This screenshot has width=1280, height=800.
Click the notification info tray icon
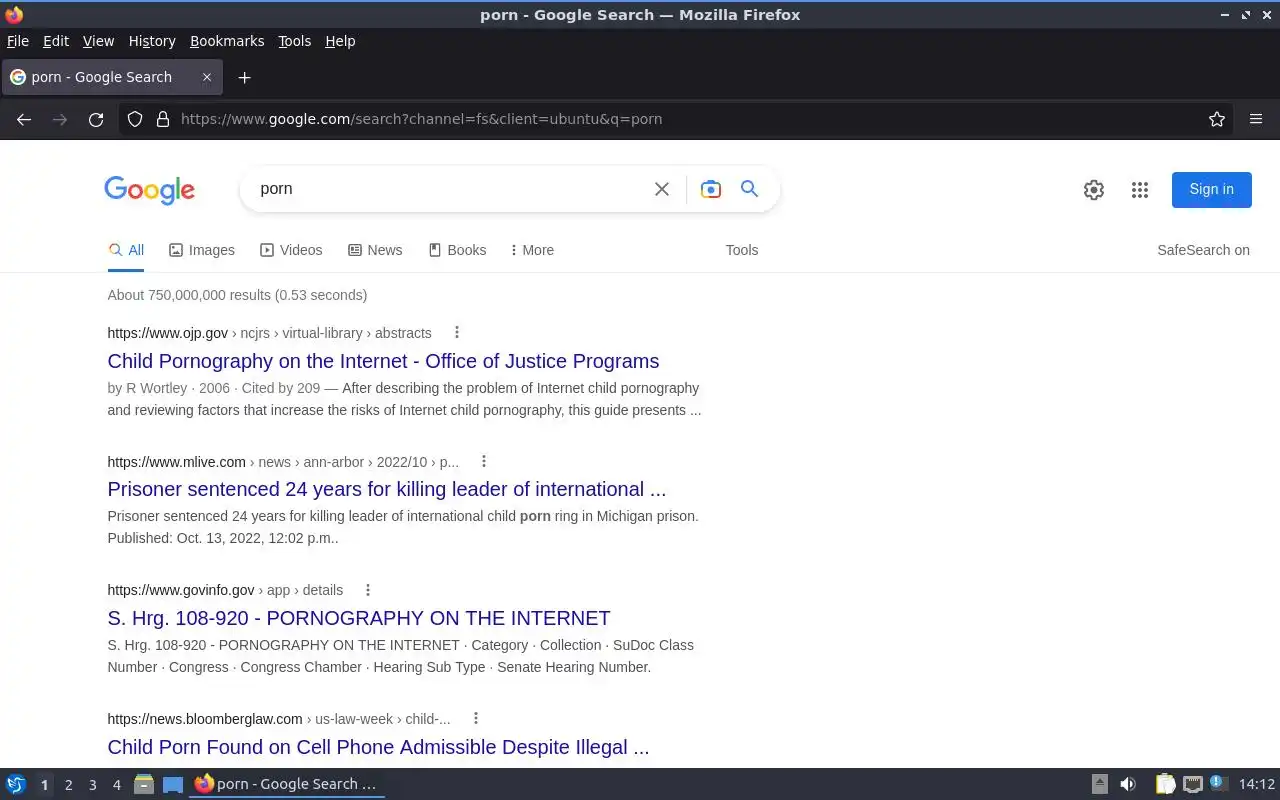[x=1218, y=784]
